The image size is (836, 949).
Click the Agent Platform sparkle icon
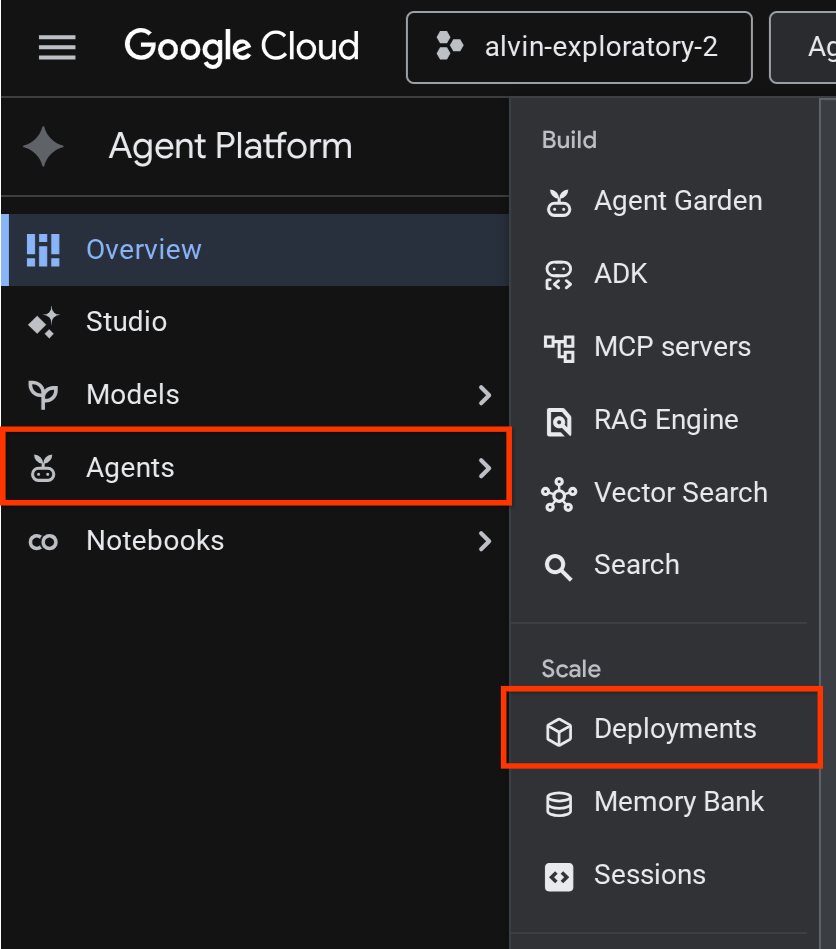tap(43, 146)
